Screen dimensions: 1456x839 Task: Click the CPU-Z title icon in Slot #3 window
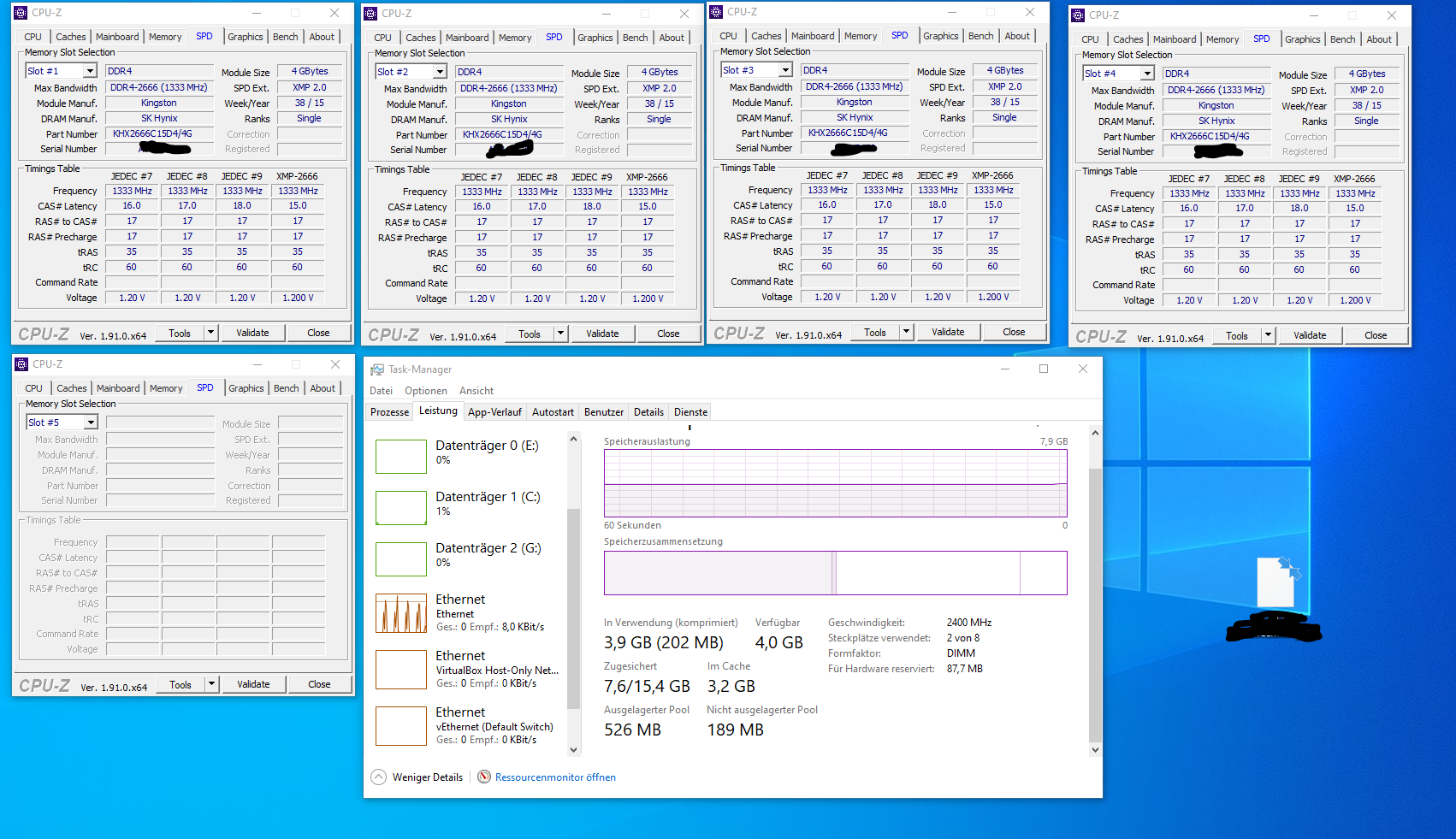click(716, 12)
